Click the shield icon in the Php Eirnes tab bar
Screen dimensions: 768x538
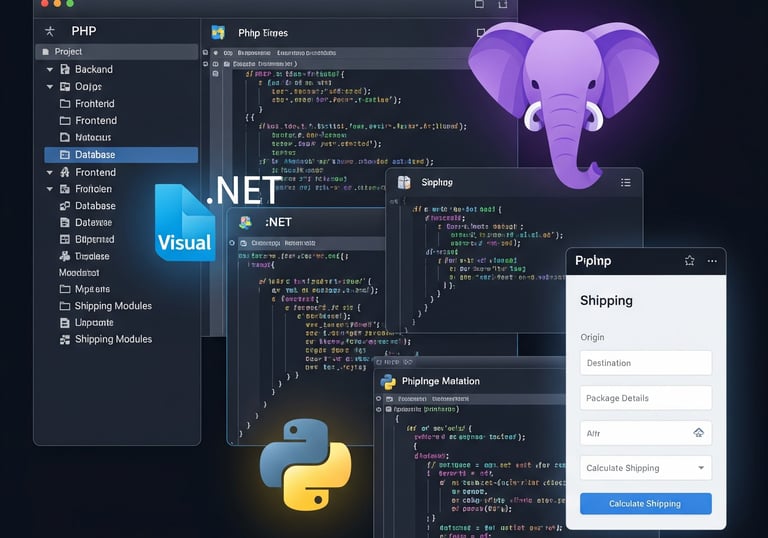tap(216, 53)
